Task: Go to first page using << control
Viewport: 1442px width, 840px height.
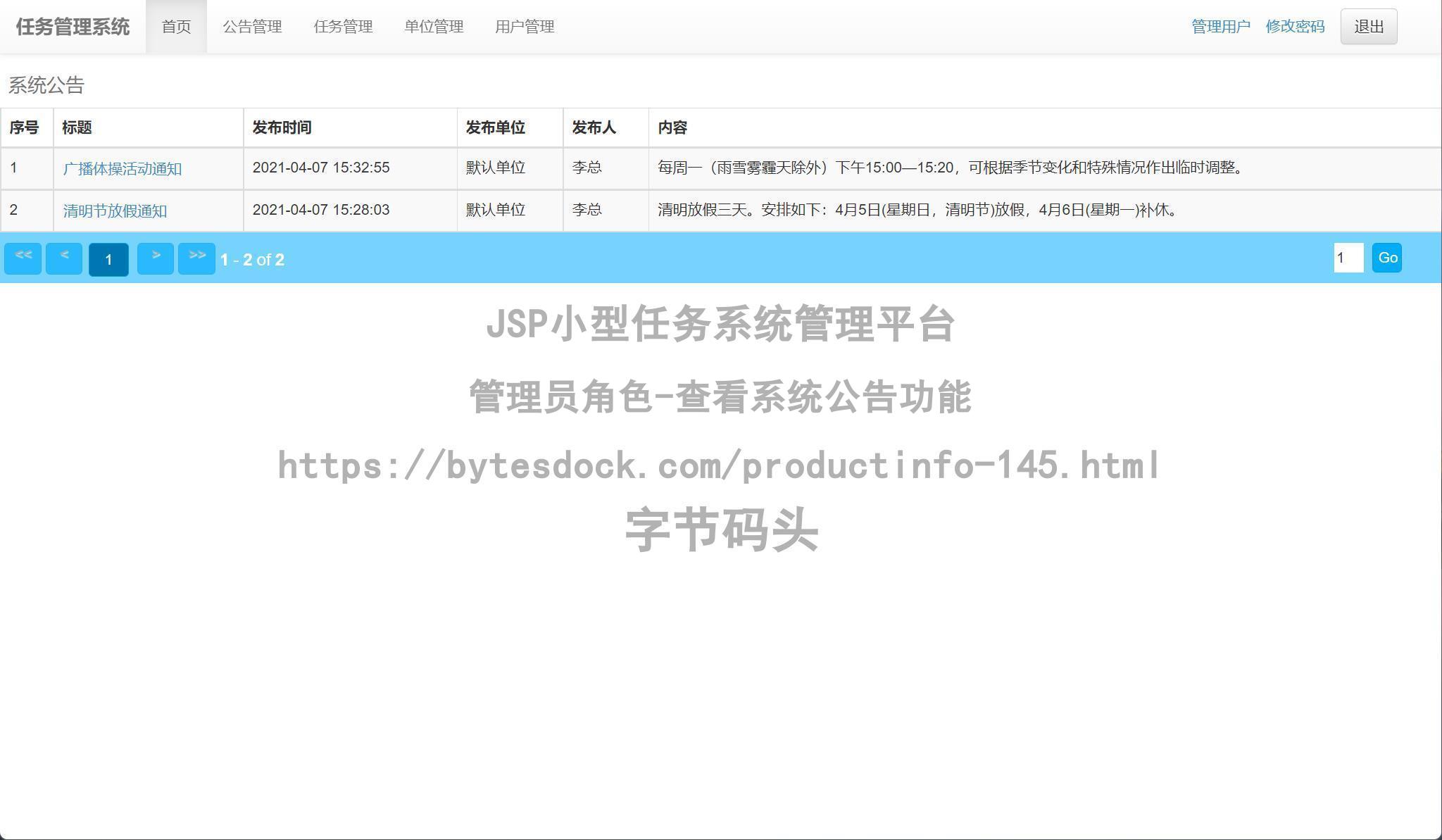Action: pos(22,258)
